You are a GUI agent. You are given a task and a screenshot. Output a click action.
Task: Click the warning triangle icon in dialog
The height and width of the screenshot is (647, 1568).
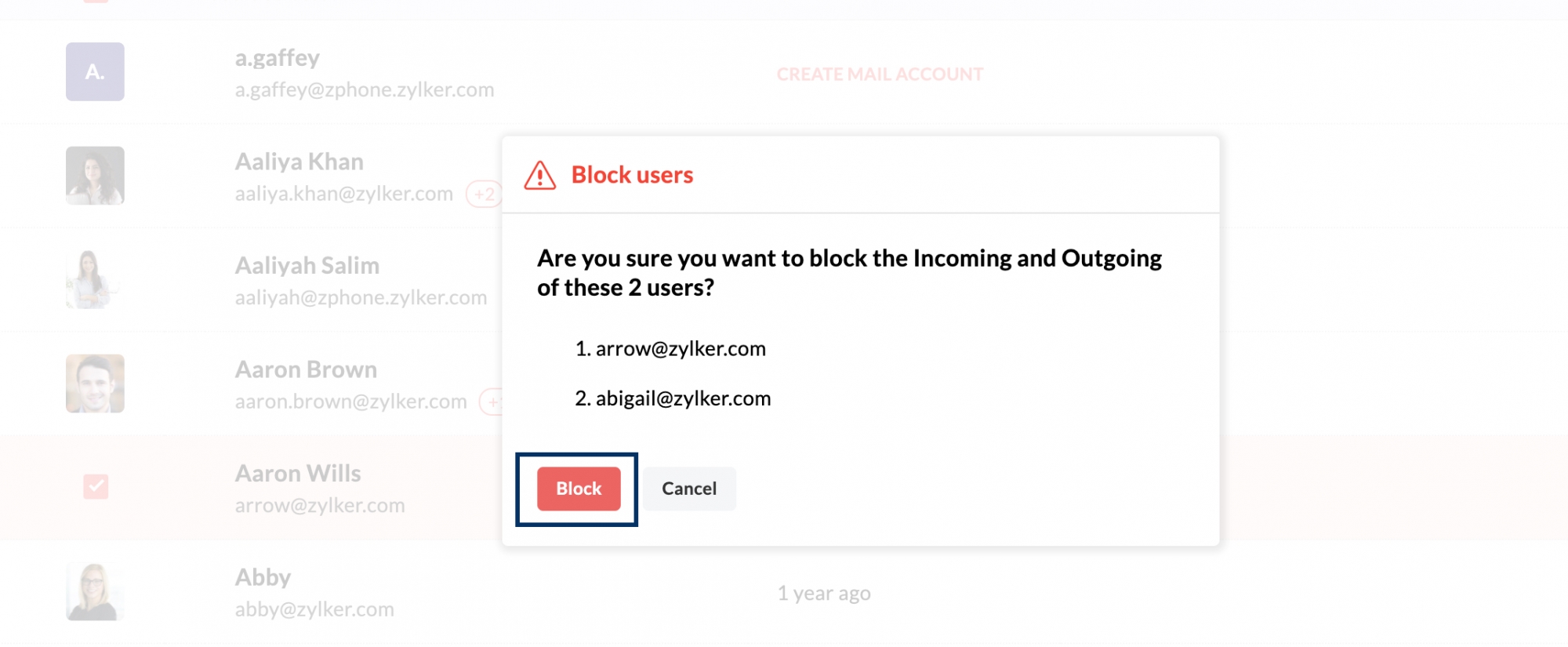click(539, 175)
